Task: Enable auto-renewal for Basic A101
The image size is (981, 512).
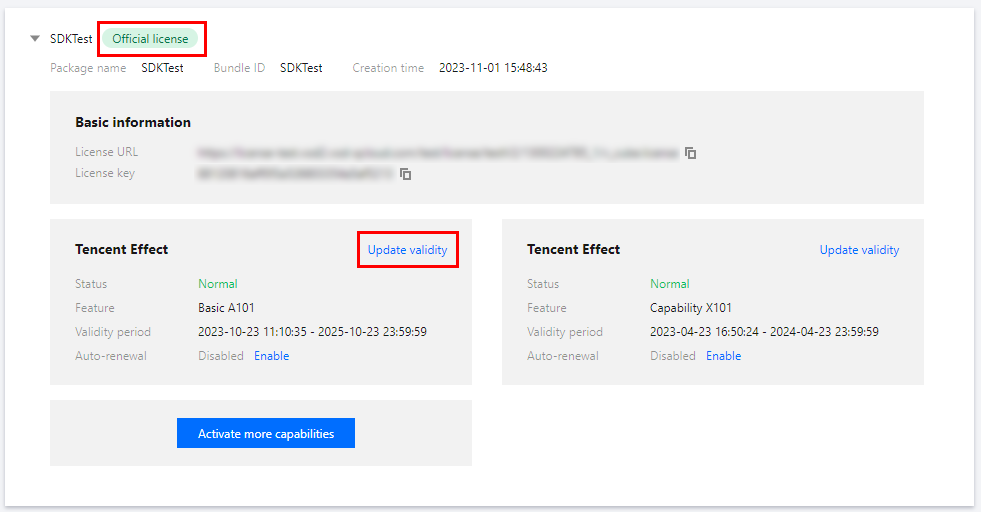Action: [x=272, y=356]
